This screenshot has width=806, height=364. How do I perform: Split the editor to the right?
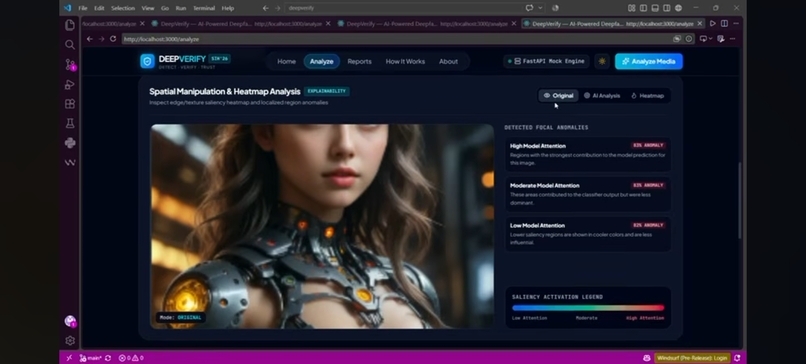[x=724, y=24]
